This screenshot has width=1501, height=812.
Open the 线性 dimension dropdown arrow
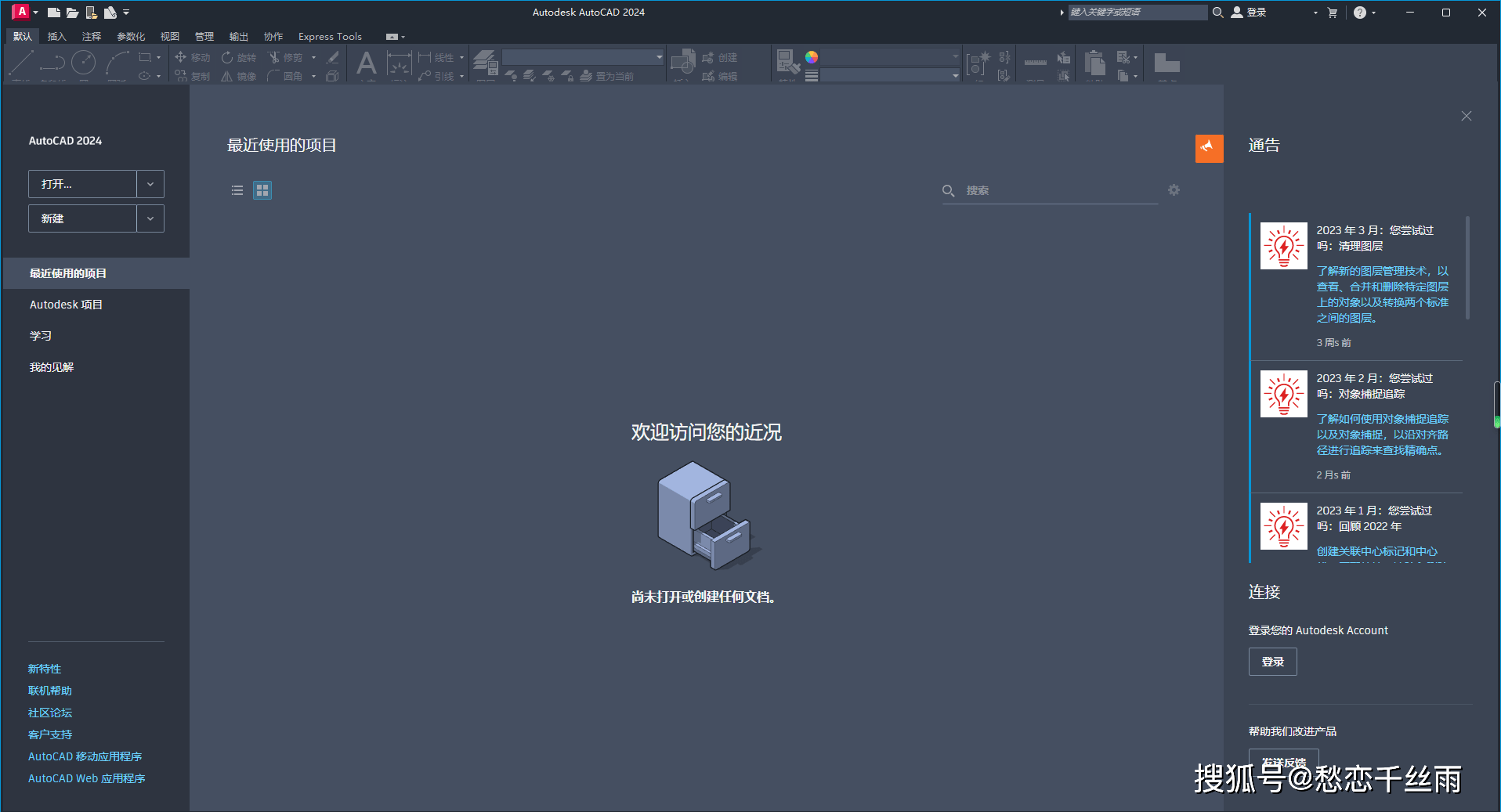pyautogui.click(x=461, y=57)
